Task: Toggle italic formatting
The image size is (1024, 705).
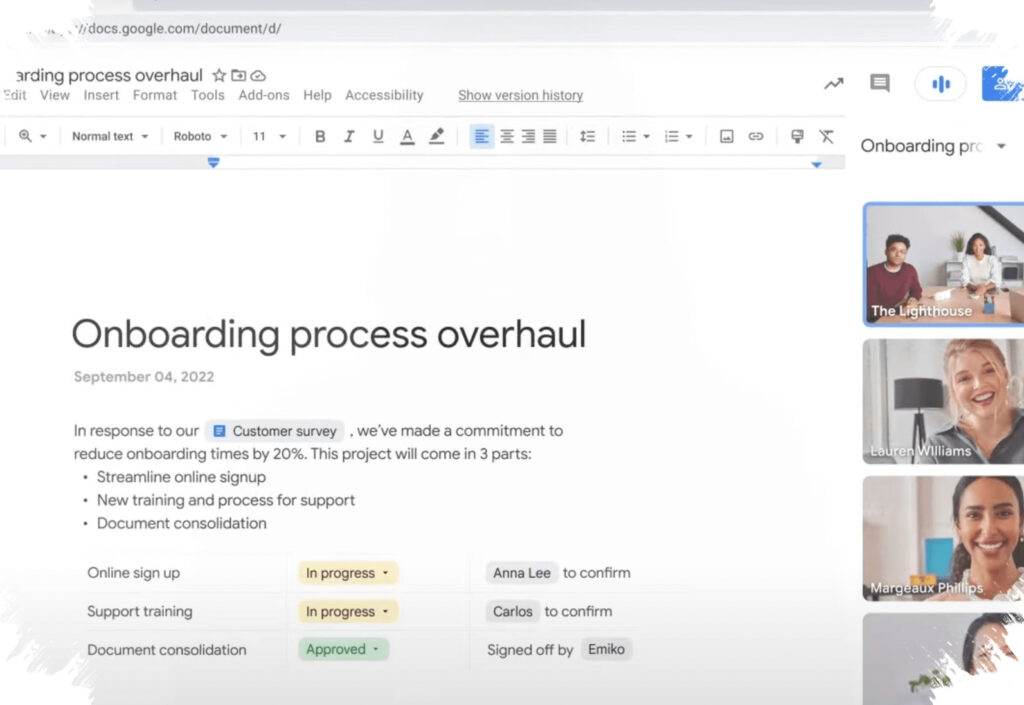Action: (x=349, y=136)
